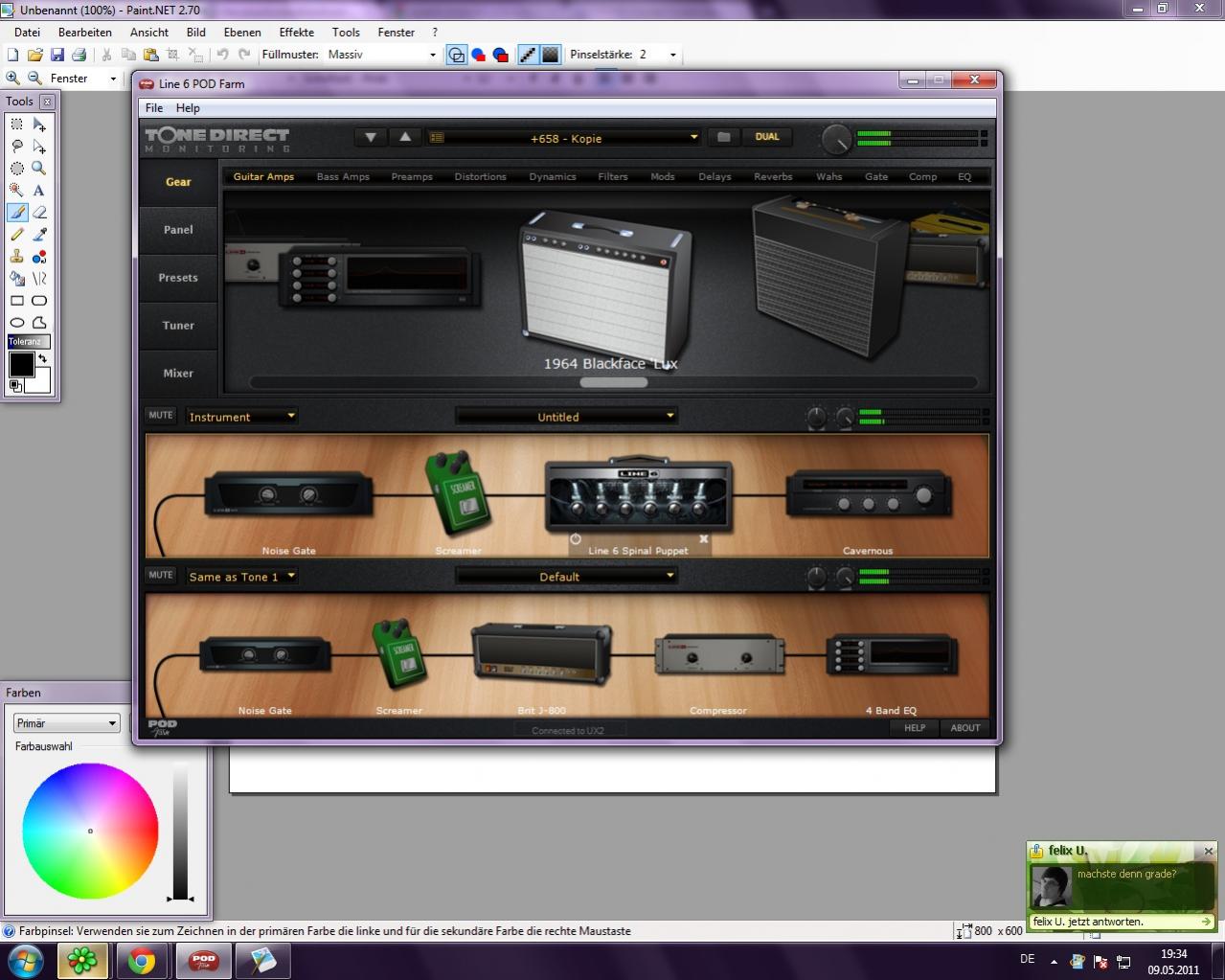Image resolution: width=1225 pixels, height=980 pixels.
Task: Open the Mixer view button
Action: coord(178,374)
